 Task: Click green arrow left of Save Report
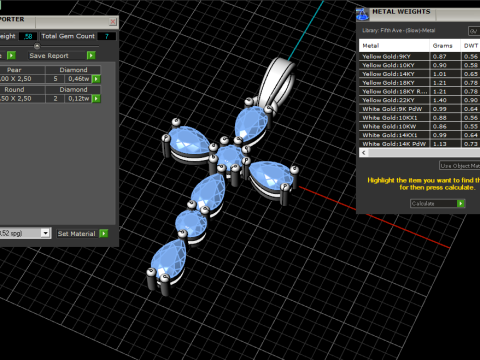pyautogui.click(x=11, y=55)
